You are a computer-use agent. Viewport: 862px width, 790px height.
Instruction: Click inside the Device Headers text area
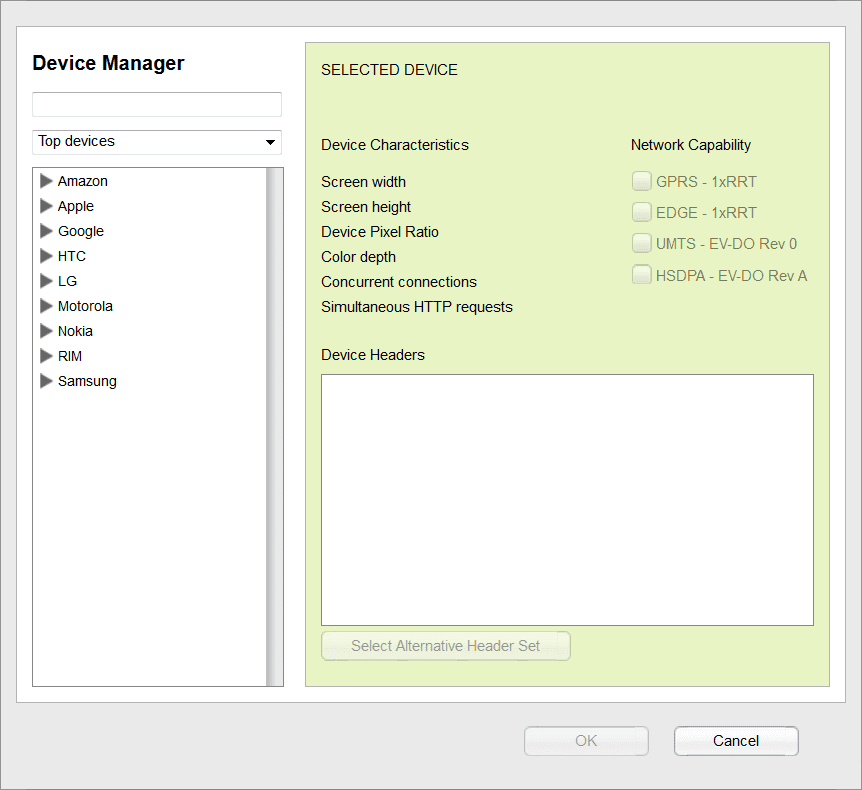click(567, 500)
